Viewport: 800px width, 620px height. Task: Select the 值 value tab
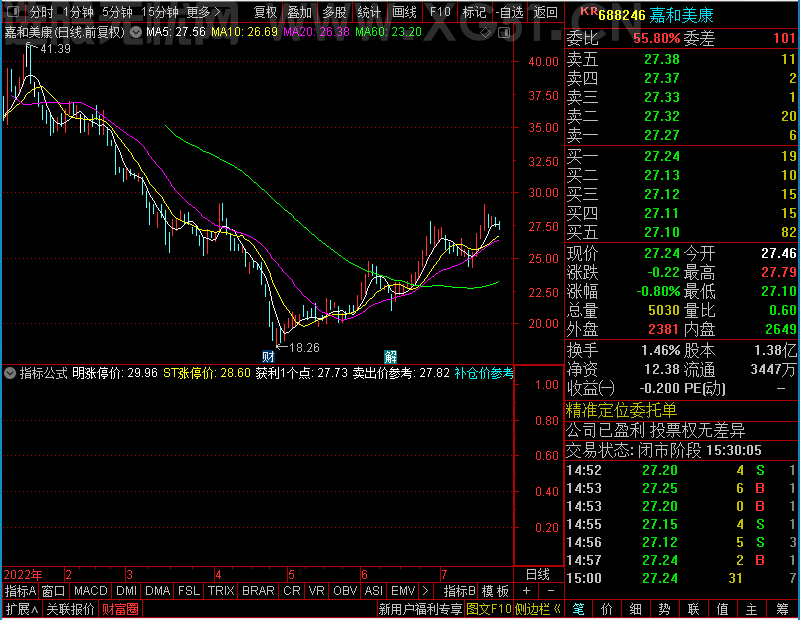[722, 609]
